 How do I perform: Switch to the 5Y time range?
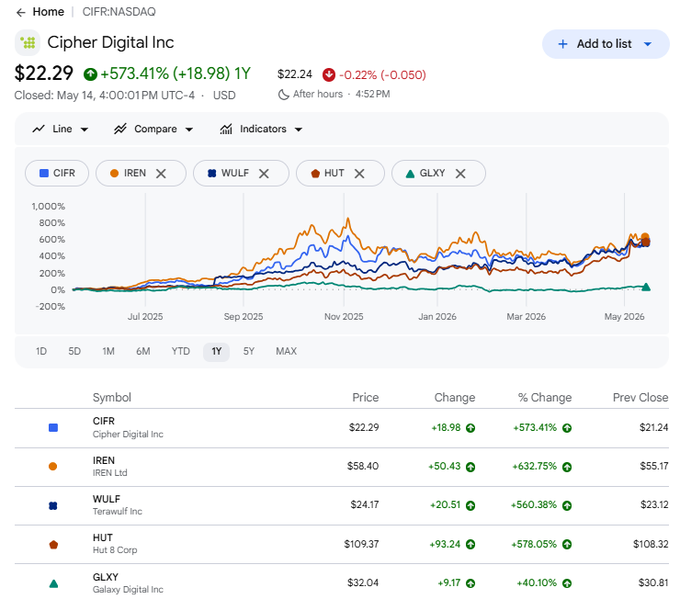(248, 351)
